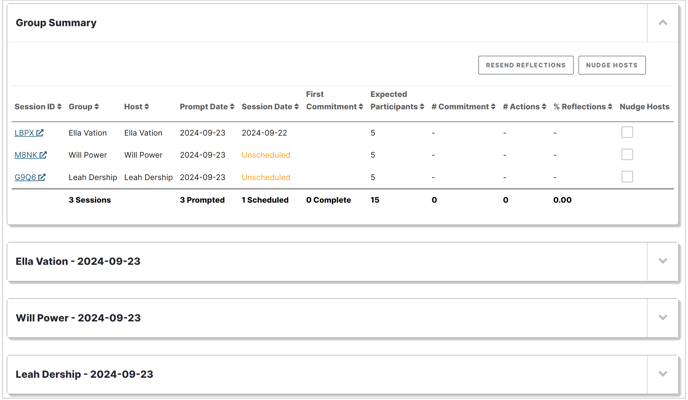Screen dimensions: 688x400
Task: Sort by # Actions arrows
Action: 544,107
